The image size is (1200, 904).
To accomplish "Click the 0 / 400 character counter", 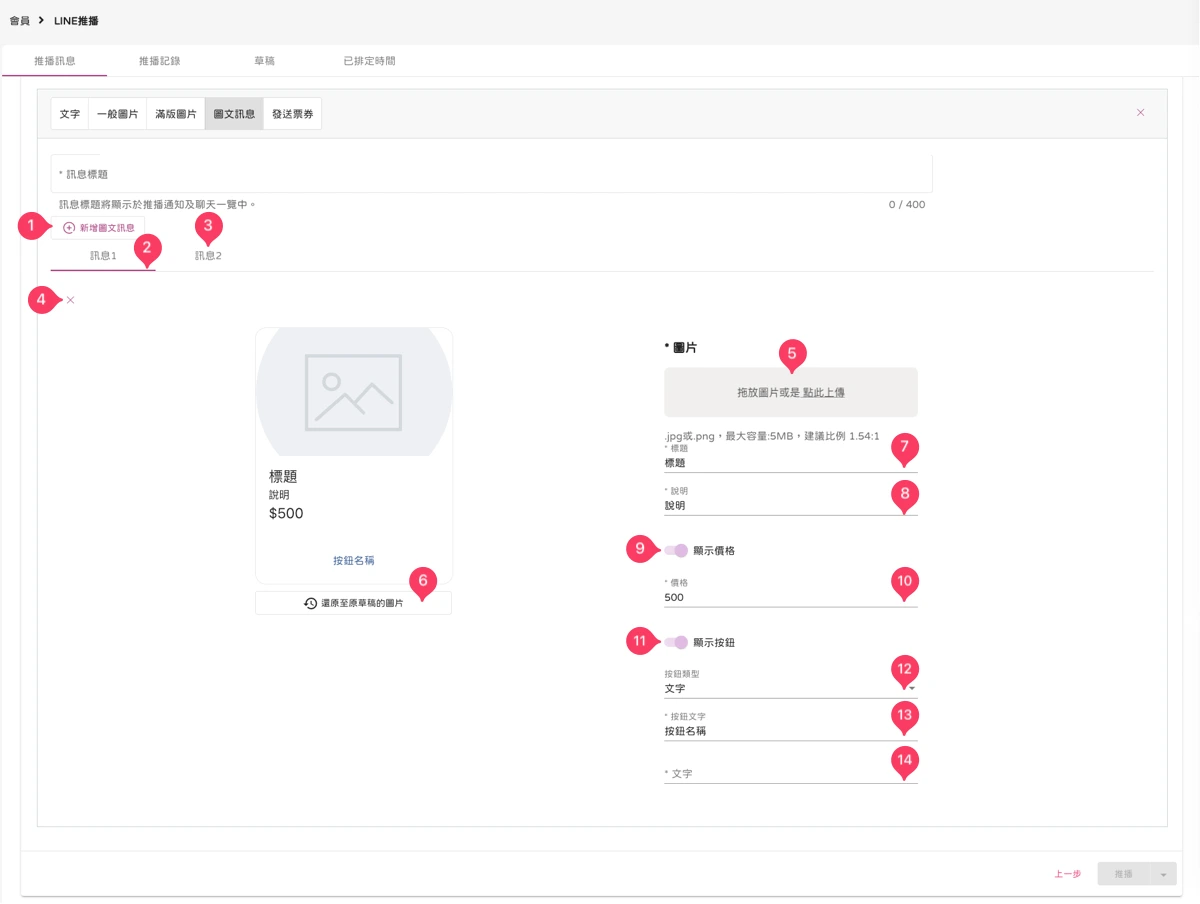I will (907, 205).
